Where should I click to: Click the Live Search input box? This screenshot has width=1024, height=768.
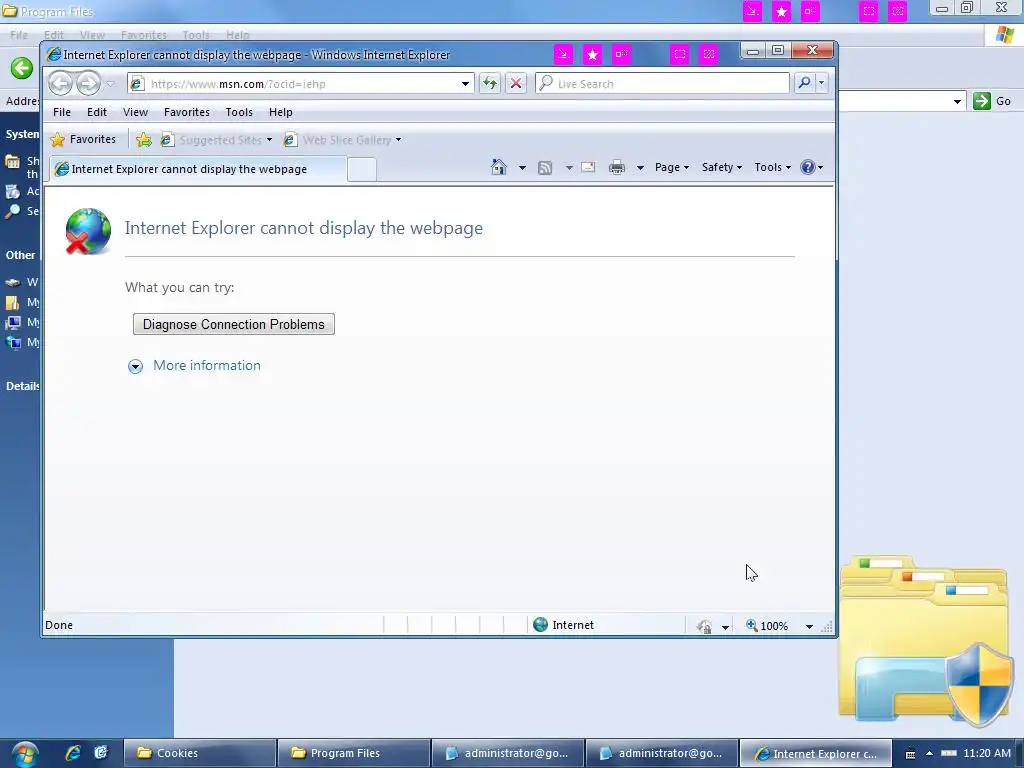tap(662, 84)
